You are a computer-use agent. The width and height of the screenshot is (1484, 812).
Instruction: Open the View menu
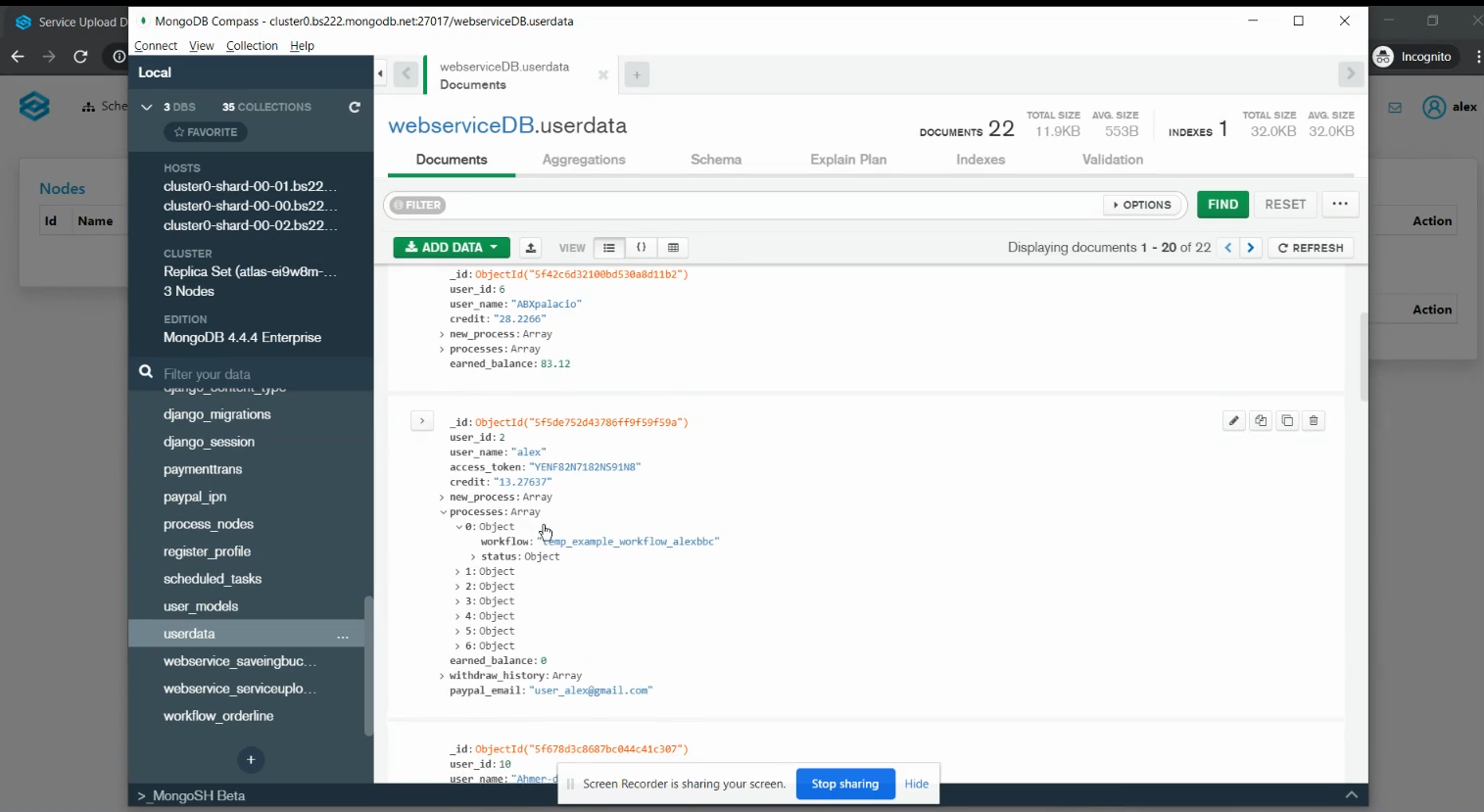tap(202, 46)
